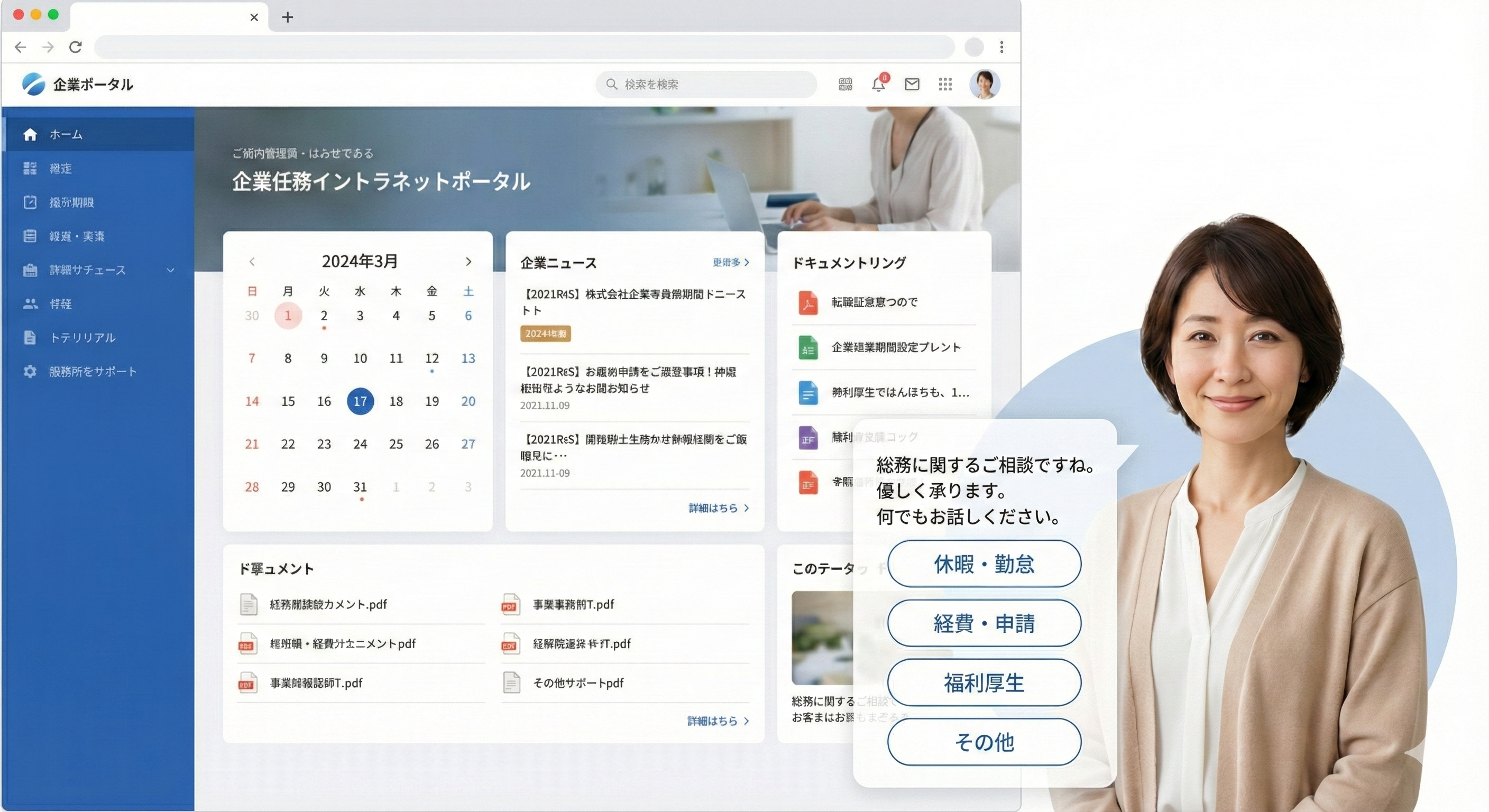The height and width of the screenshot is (812, 1489).
Task: Click the 企業ポータル logo icon
Action: [33, 84]
